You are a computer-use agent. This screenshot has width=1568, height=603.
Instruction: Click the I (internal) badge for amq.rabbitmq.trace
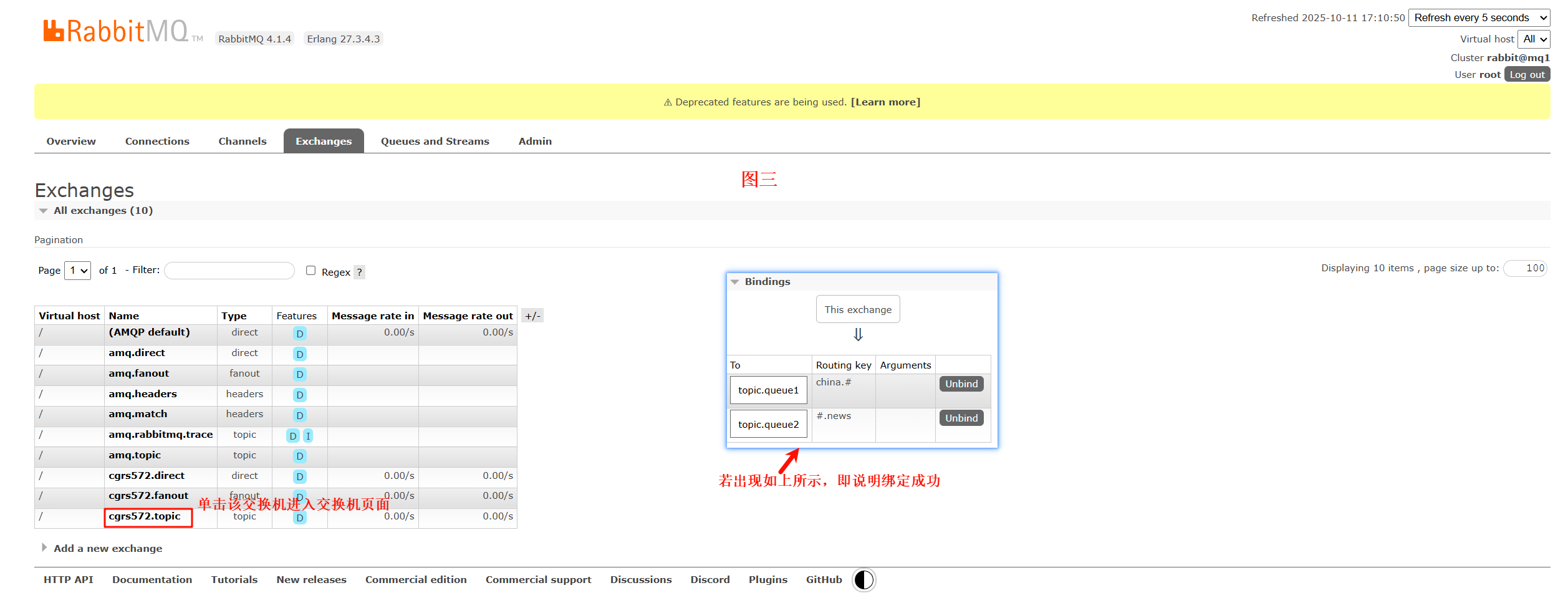[x=308, y=436]
